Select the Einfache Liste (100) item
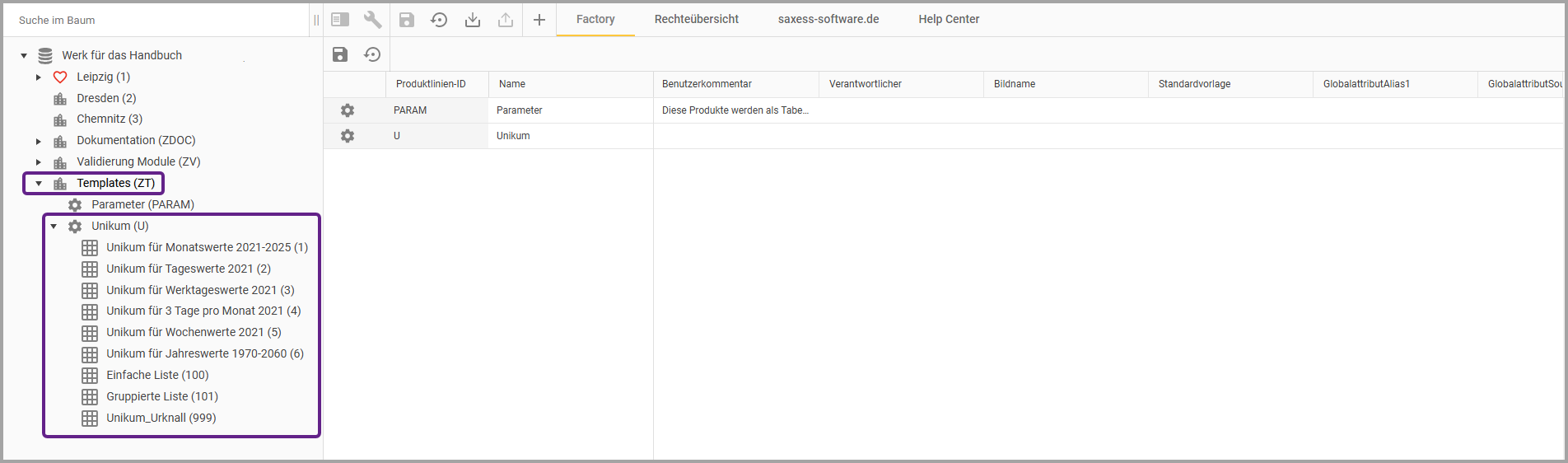 click(x=157, y=375)
